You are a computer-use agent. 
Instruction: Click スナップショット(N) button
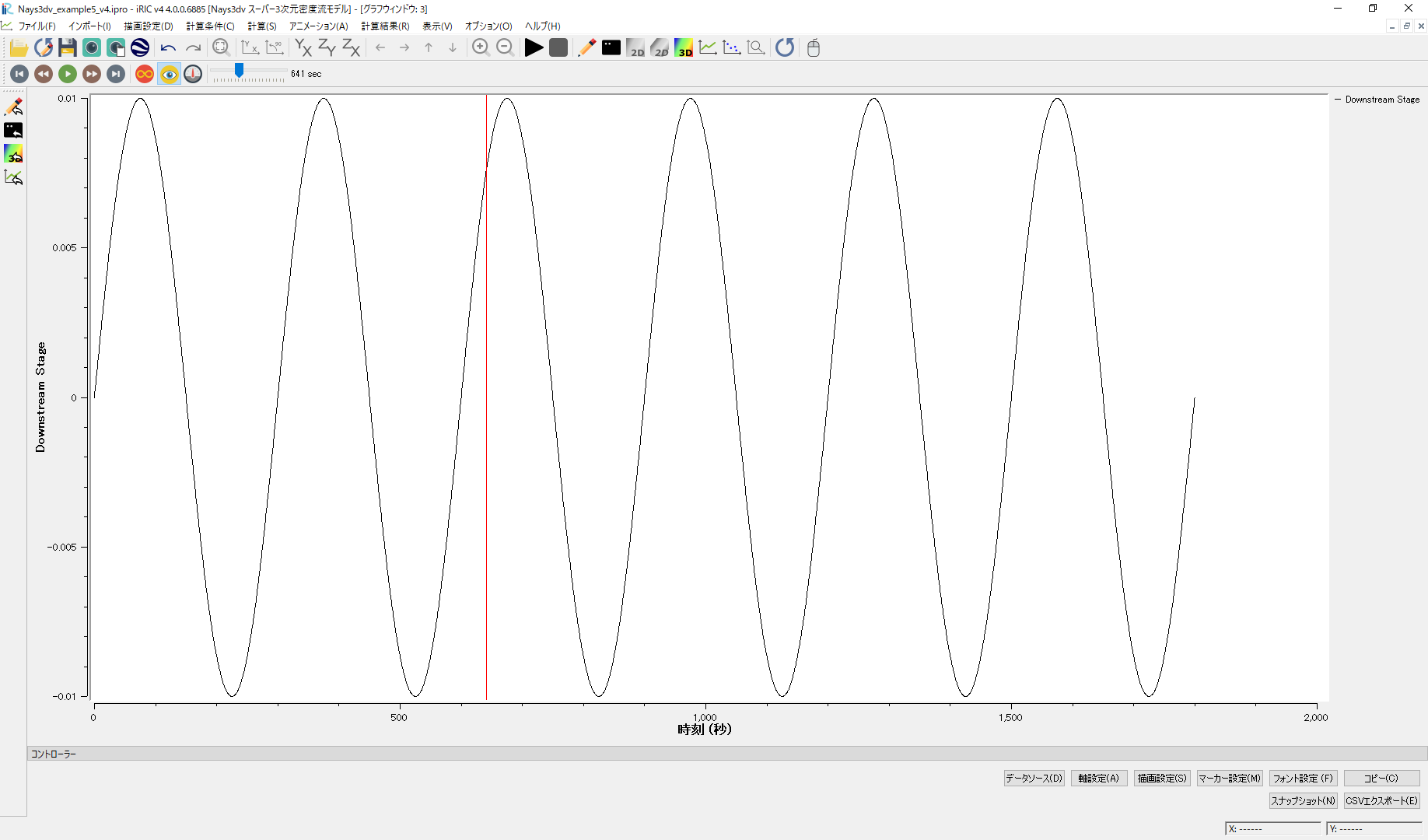pos(1303,800)
